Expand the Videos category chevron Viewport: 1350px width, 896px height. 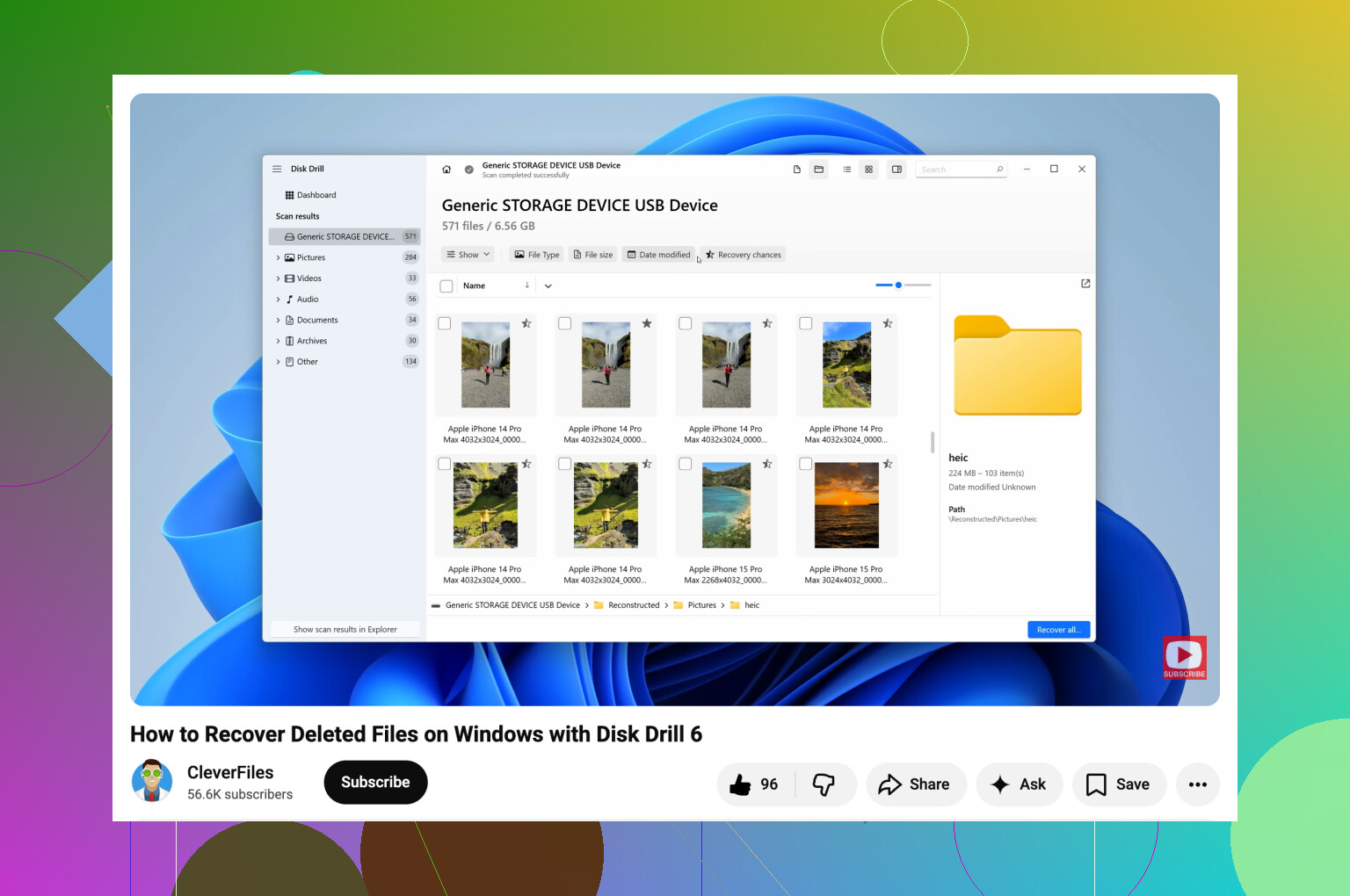[279, 278]
